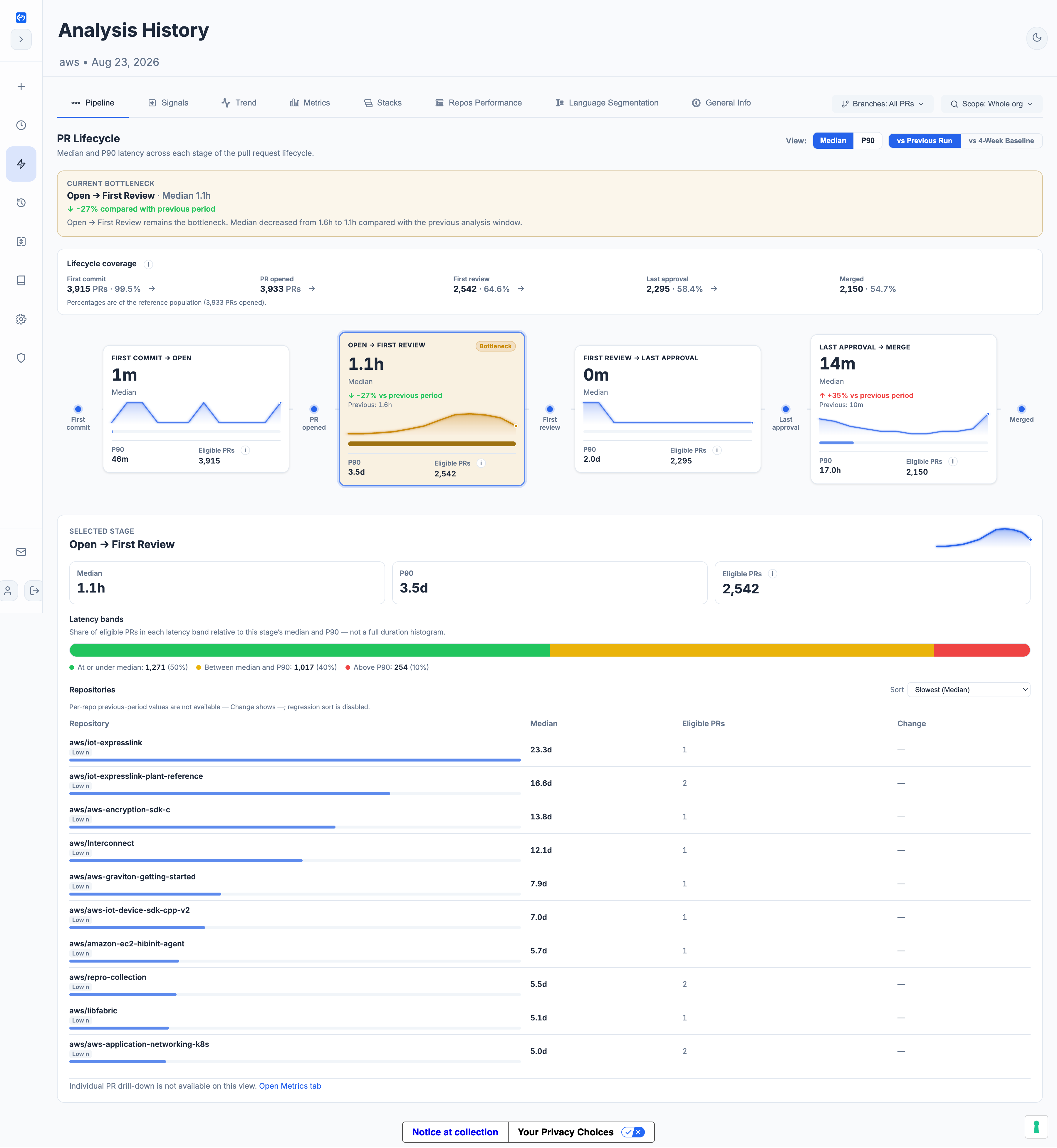Open the clock icon in the sidebar

[21, 125]
